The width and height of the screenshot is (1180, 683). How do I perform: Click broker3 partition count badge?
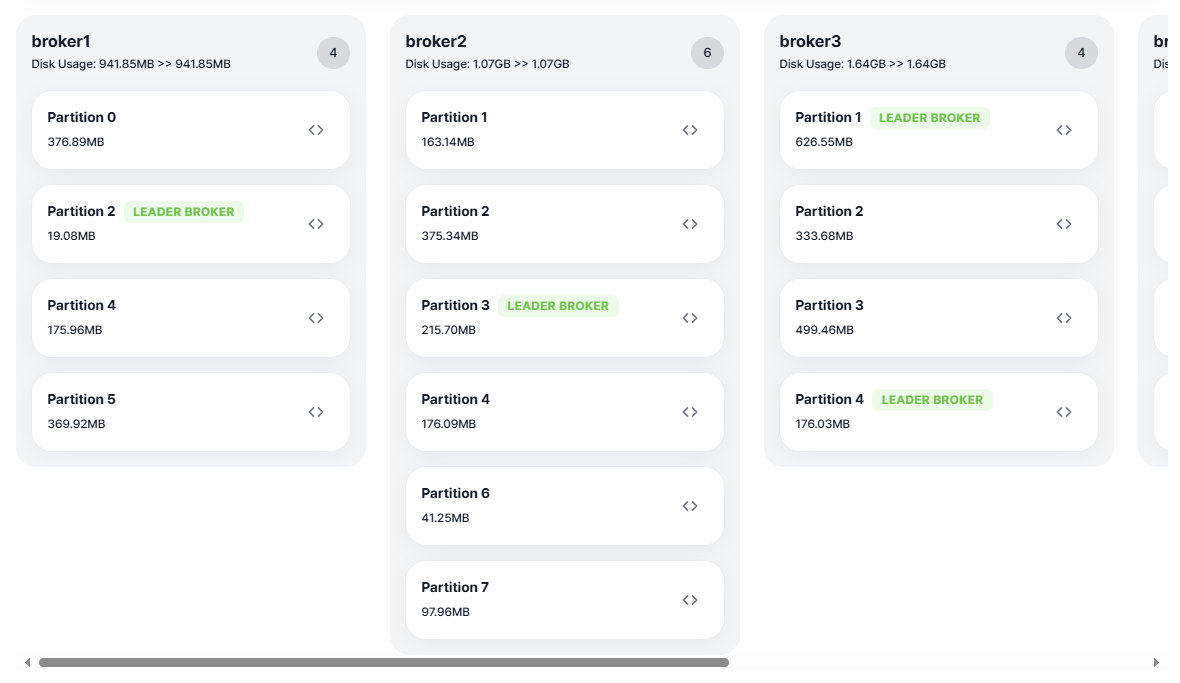(x=1081, y=53)
